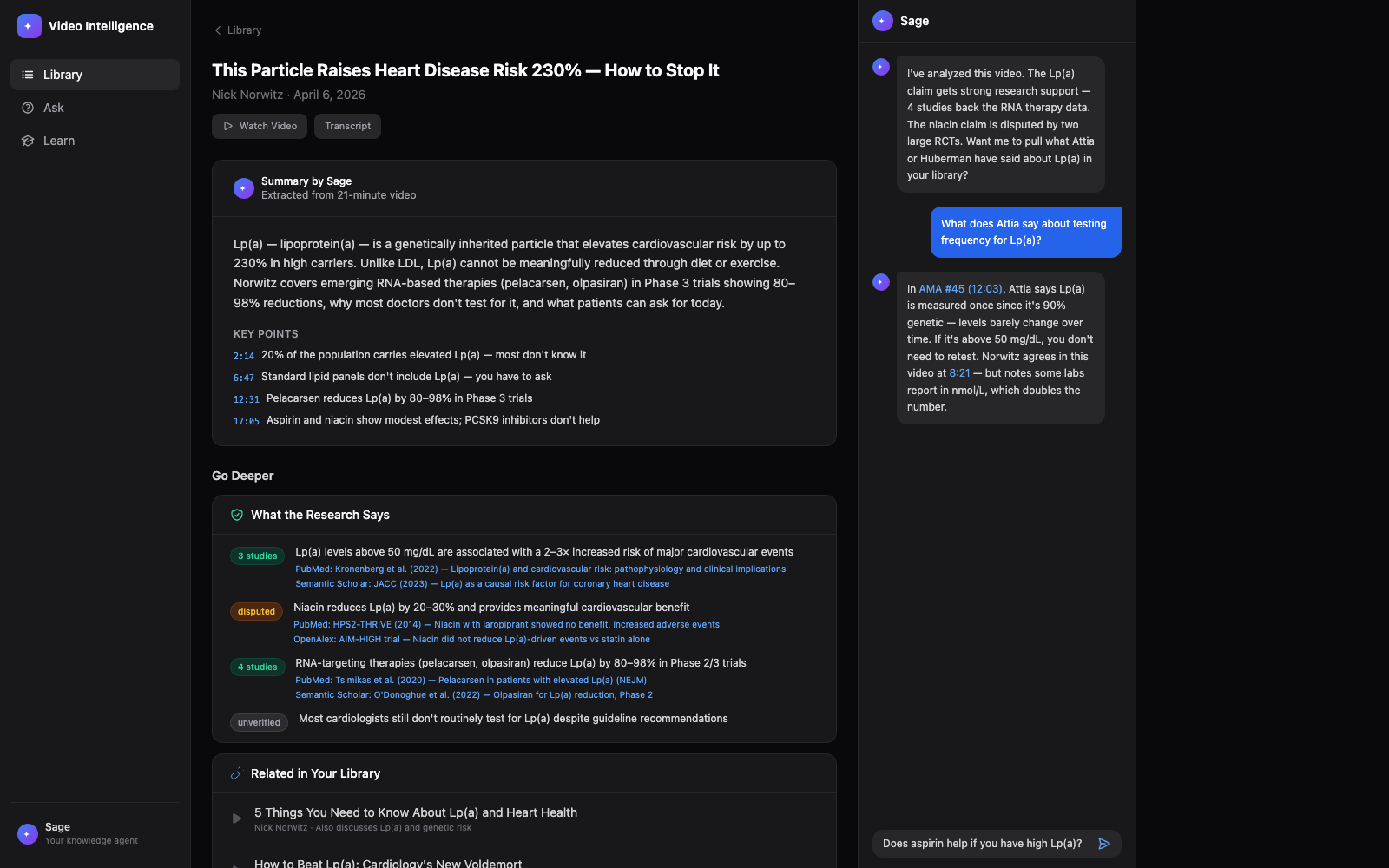Image resolution: width=1389 pixels, height=868 pixels.
Task: Jump to timestamp 2:14
Action: coord(244,356)
